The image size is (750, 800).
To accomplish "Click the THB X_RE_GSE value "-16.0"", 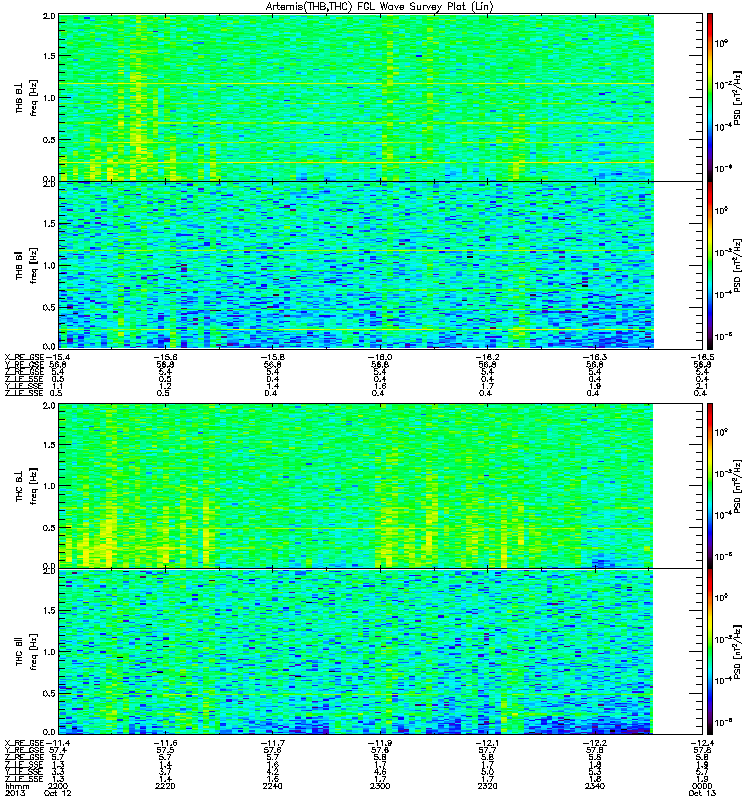I will (380, 358).
